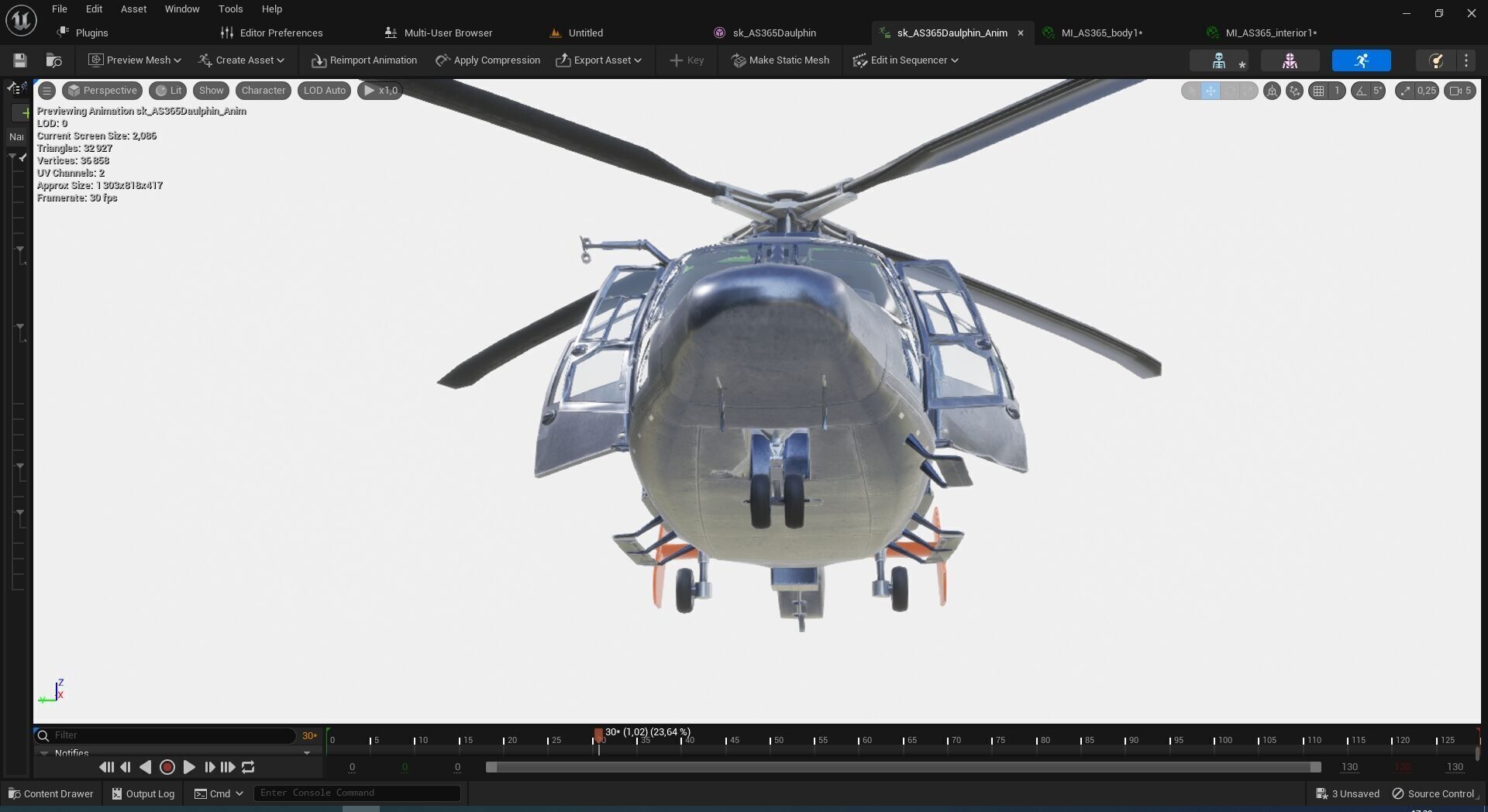Click Apply Compression button
Viewport: 1488px width, 812px height.
pos(487,60)
